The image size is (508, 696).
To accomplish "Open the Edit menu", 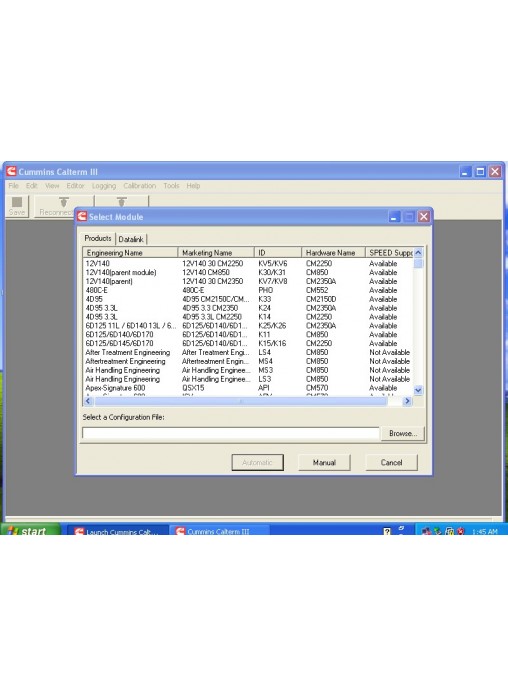I will pyautogui.click(x=31, y=186).
